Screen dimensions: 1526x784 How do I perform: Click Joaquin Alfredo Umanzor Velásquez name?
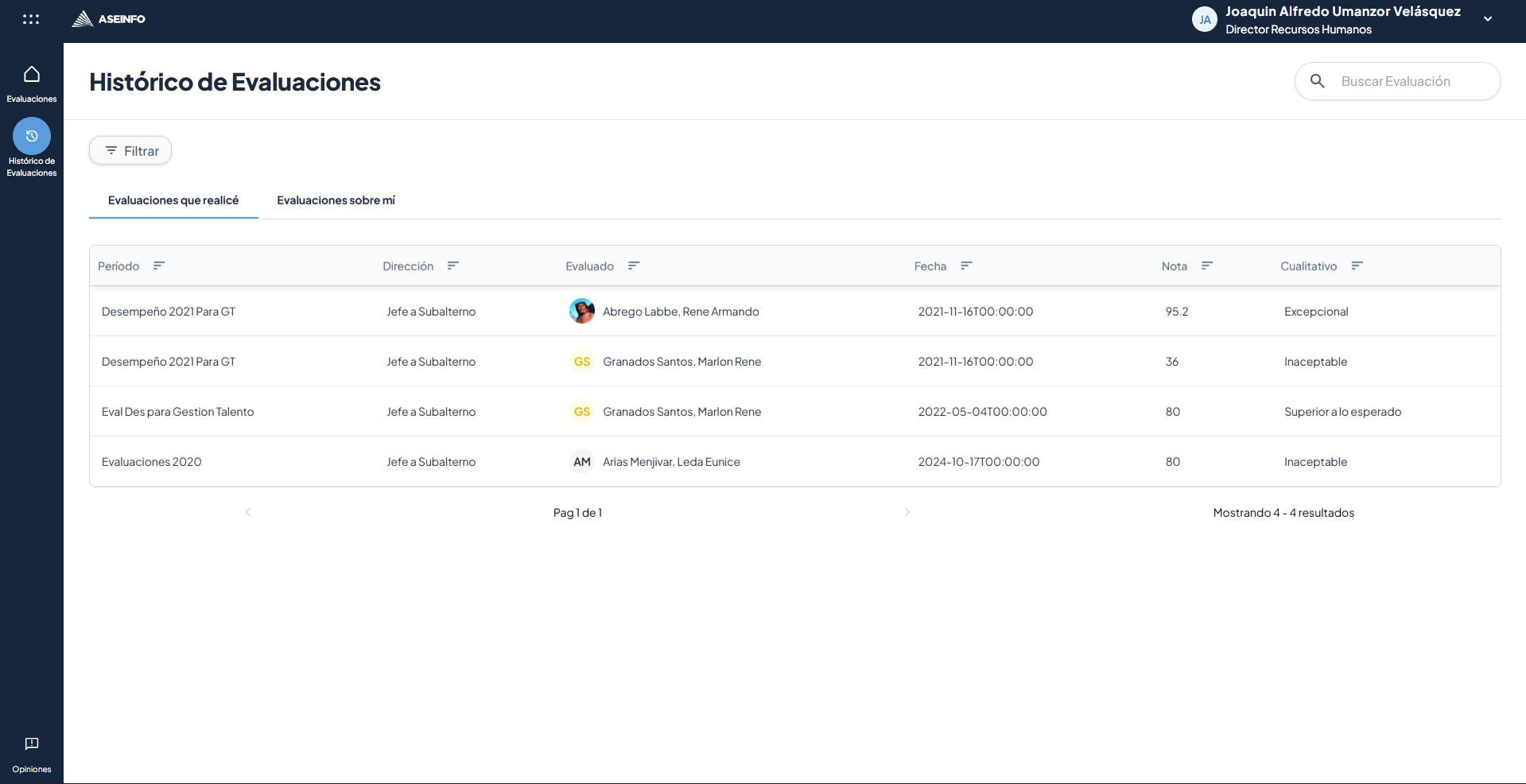coord(1343,11)
